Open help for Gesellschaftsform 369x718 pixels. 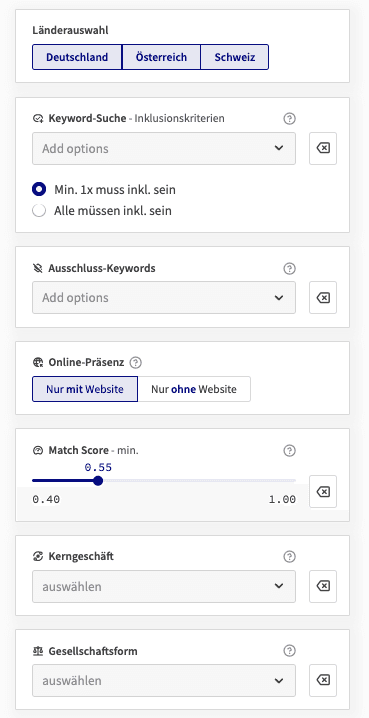pyautogui.click(x=289, y=651)
